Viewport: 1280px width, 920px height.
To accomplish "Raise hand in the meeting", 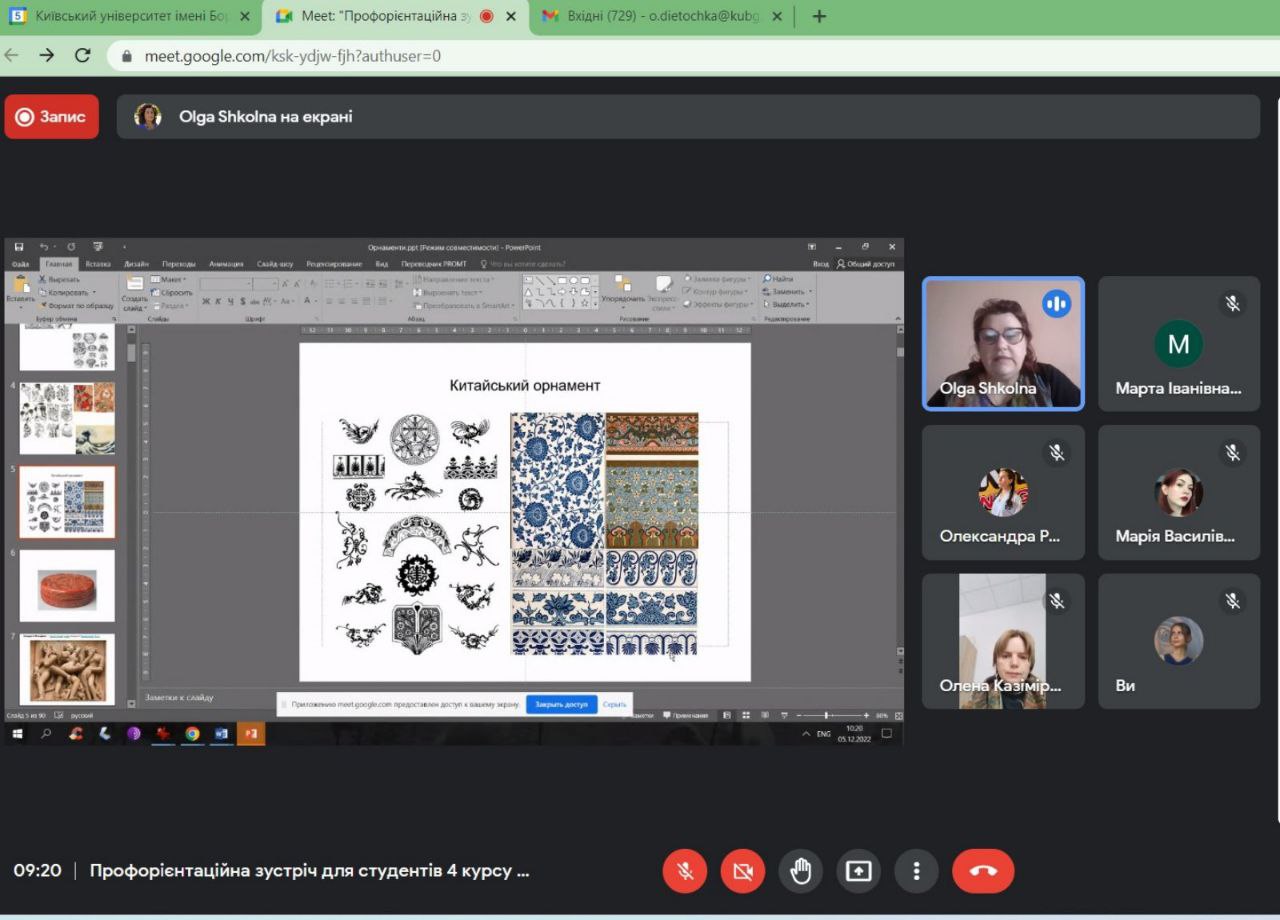I will (x=801, y=871).
